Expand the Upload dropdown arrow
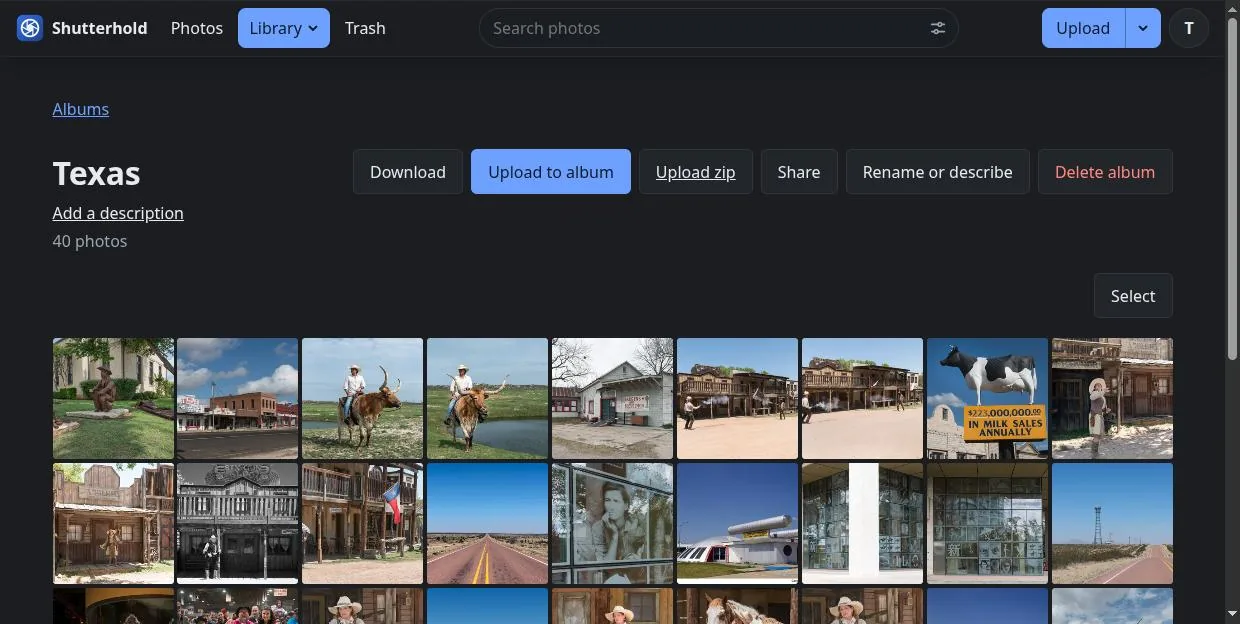Image resolution: width=1240 pixels, height=624 pixels. [1143, 28]
